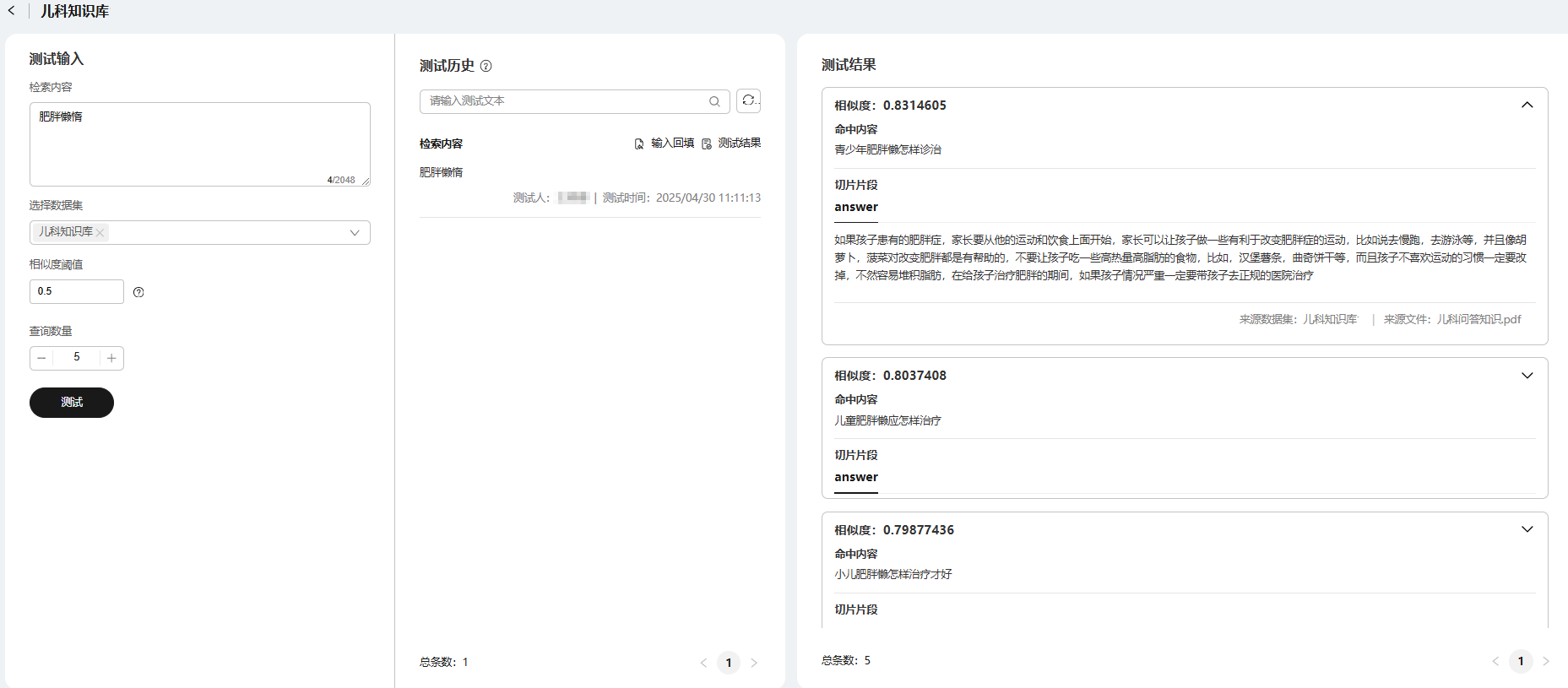Click the search icon in test history
The height and width of the screenshot is (688, 1568).
click(714, 101)
